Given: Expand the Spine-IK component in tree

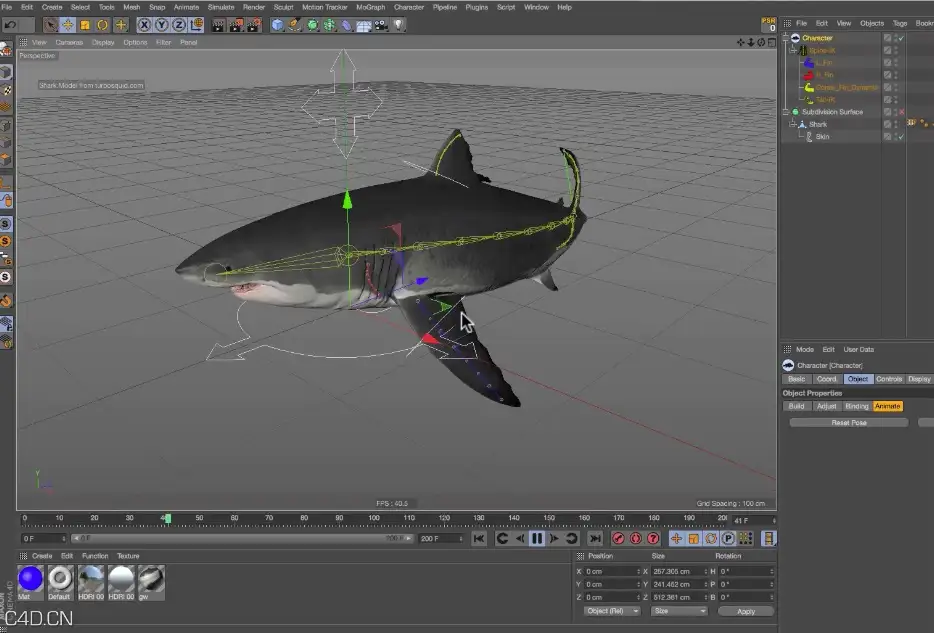Looking at the screenshot, I should pos(793,50).
